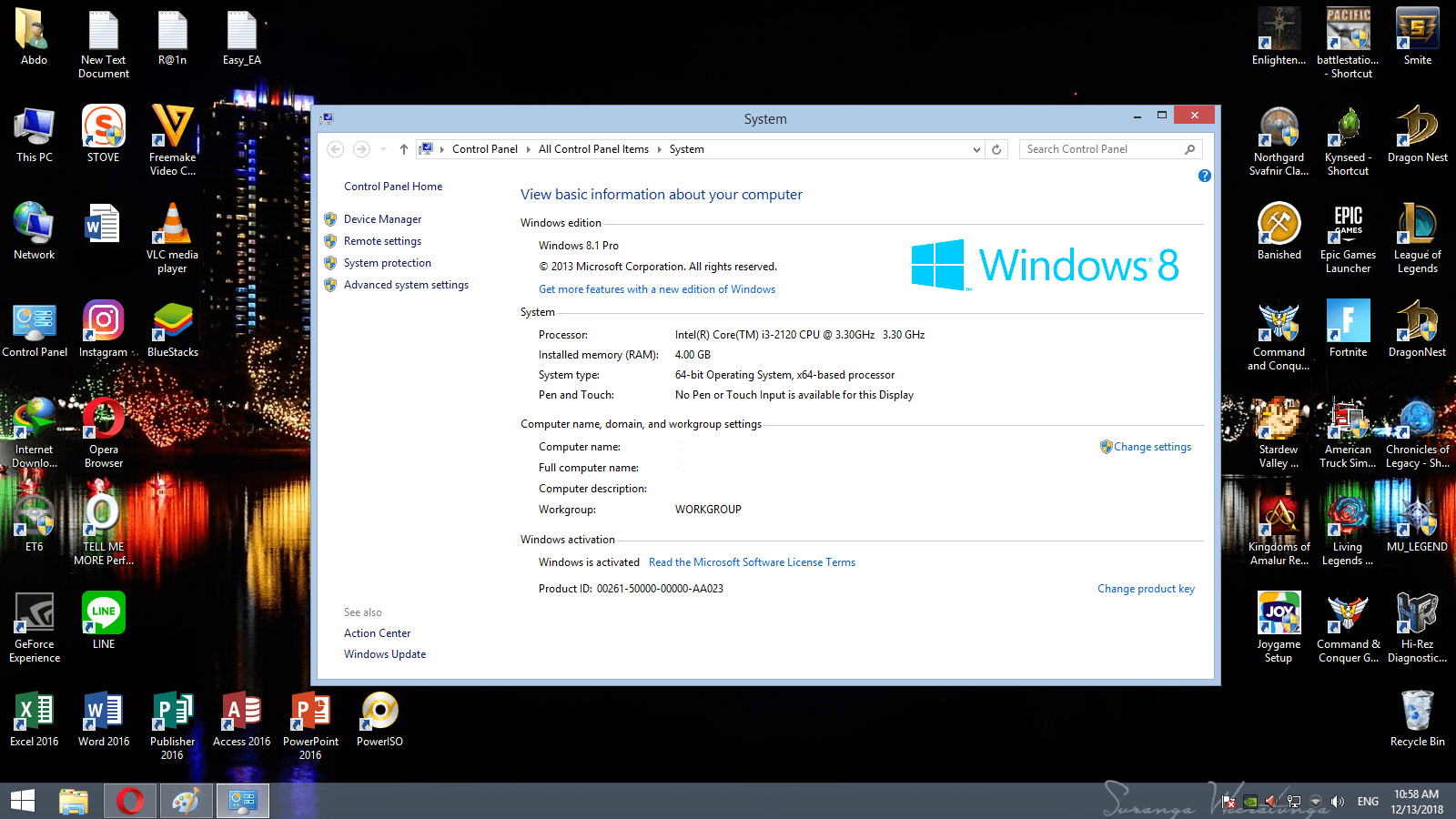Select the BlueStacks desktop icon
This screenshot has height=819, width=1456.
point(173,329)
